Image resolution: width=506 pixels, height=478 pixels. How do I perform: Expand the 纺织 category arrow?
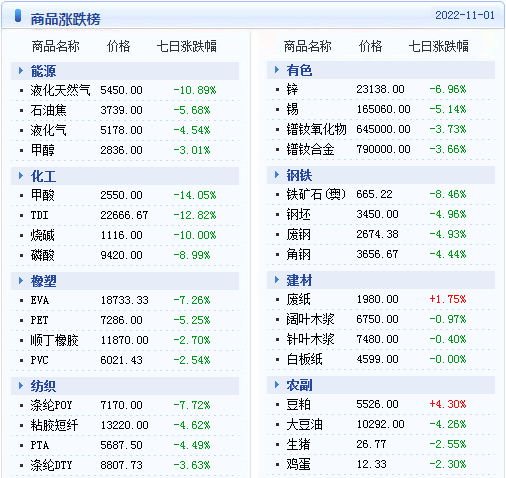pyautogui.click(x=21, y=385)
